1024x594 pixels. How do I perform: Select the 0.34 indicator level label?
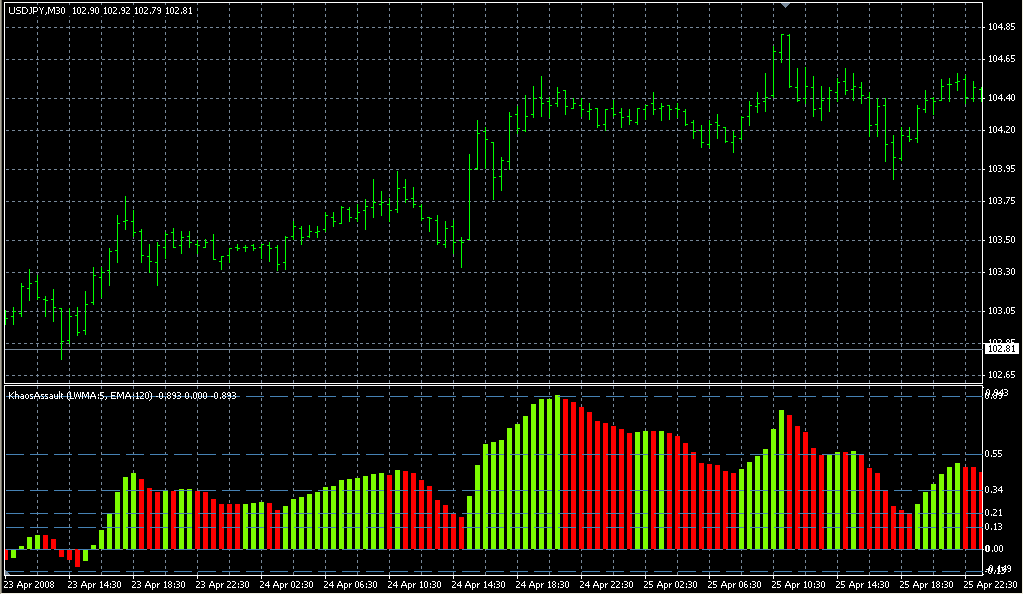click(x=995, y=490)
